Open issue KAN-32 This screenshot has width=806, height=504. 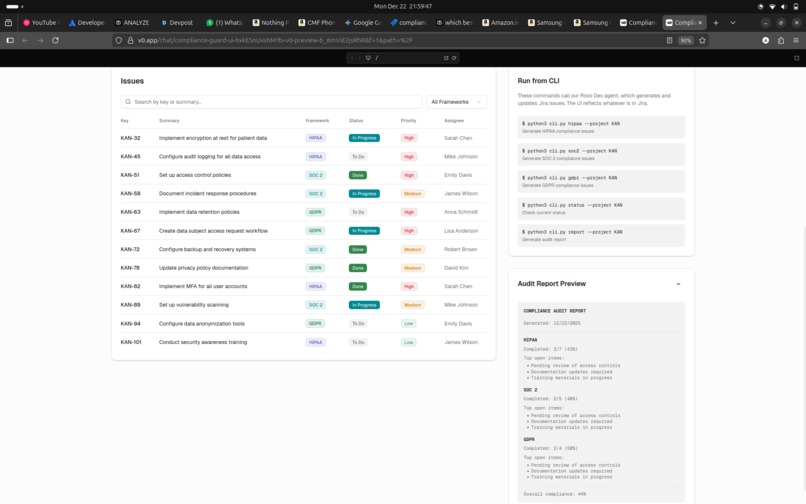pos(130,138)
